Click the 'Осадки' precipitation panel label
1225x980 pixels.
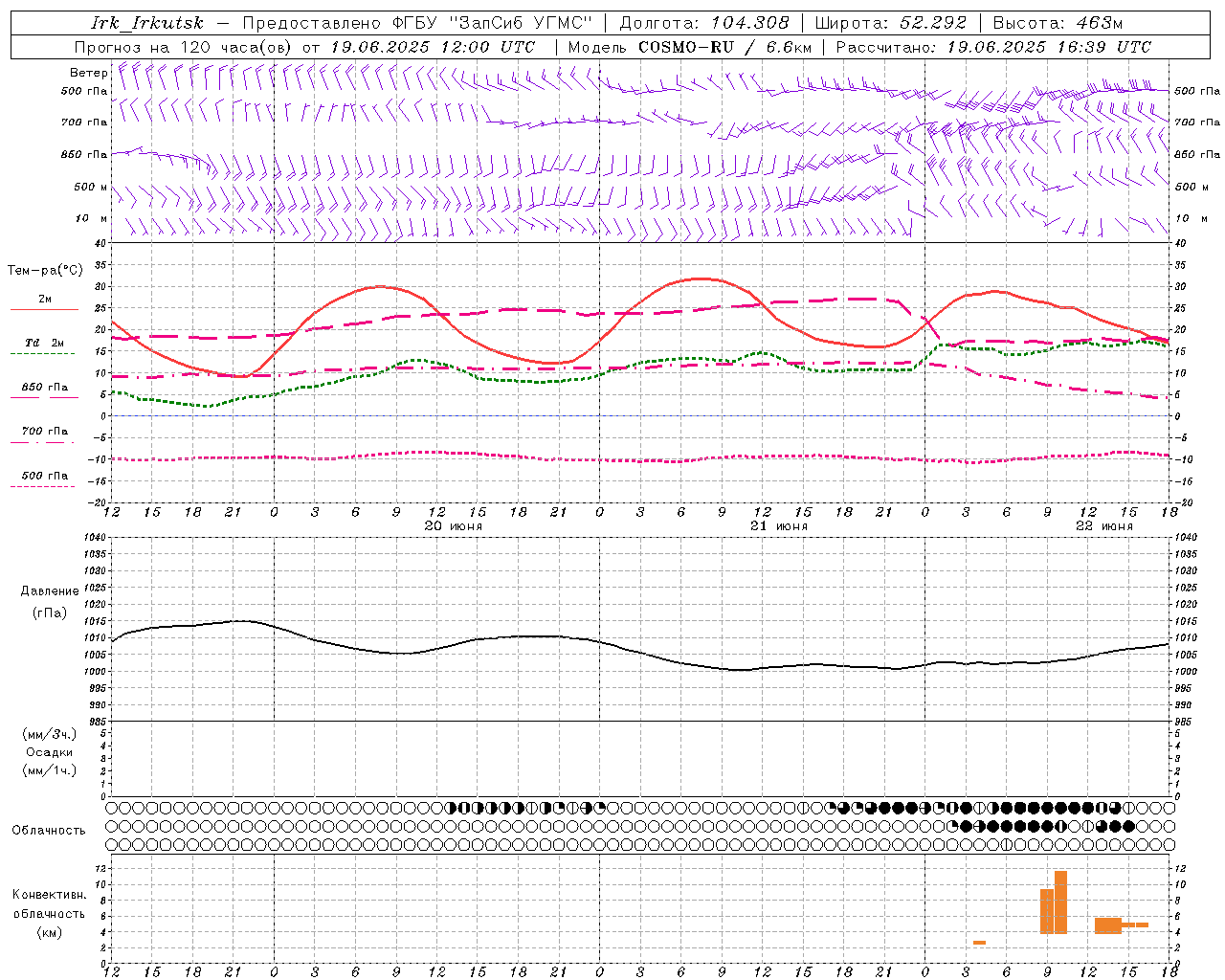point(49,752)
